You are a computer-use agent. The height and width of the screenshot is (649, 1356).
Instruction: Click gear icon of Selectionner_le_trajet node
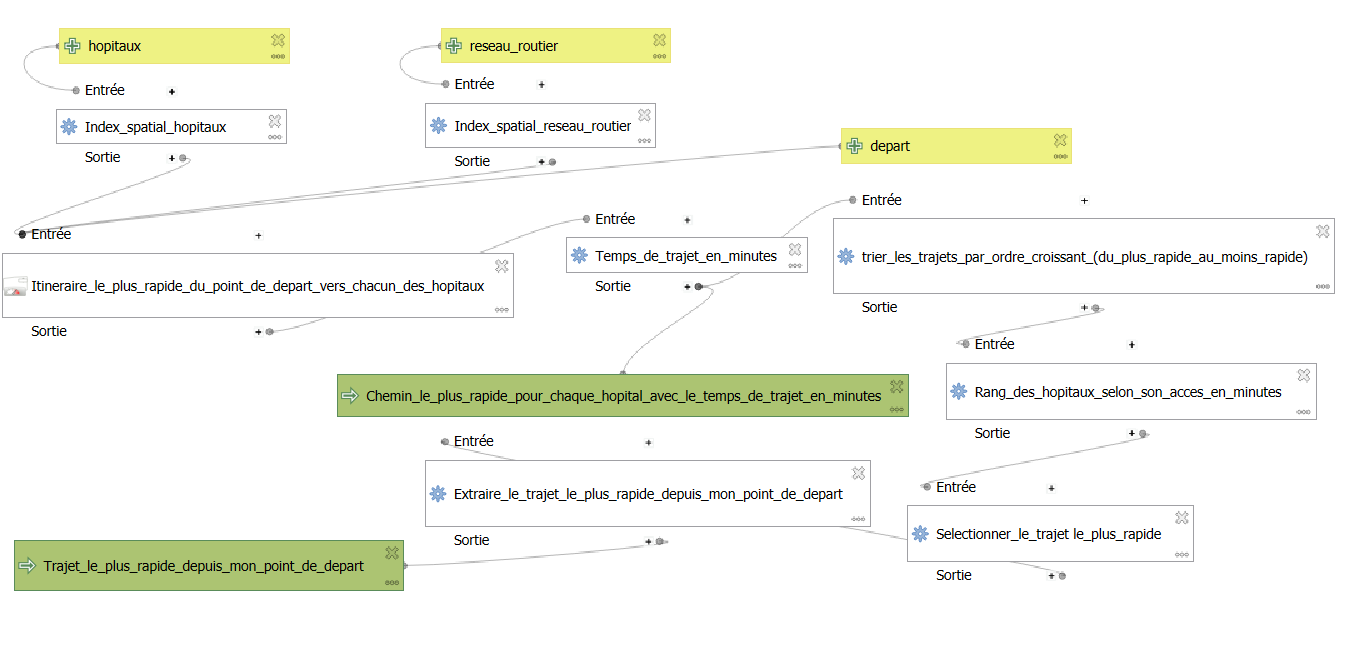(x=921, y=534)
